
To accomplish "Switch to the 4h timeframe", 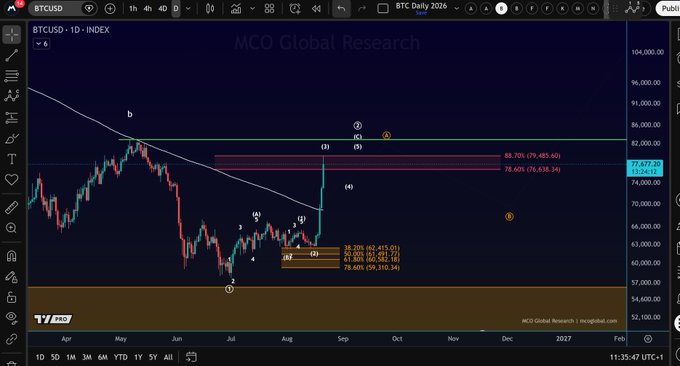I will [x=147, y=9].
